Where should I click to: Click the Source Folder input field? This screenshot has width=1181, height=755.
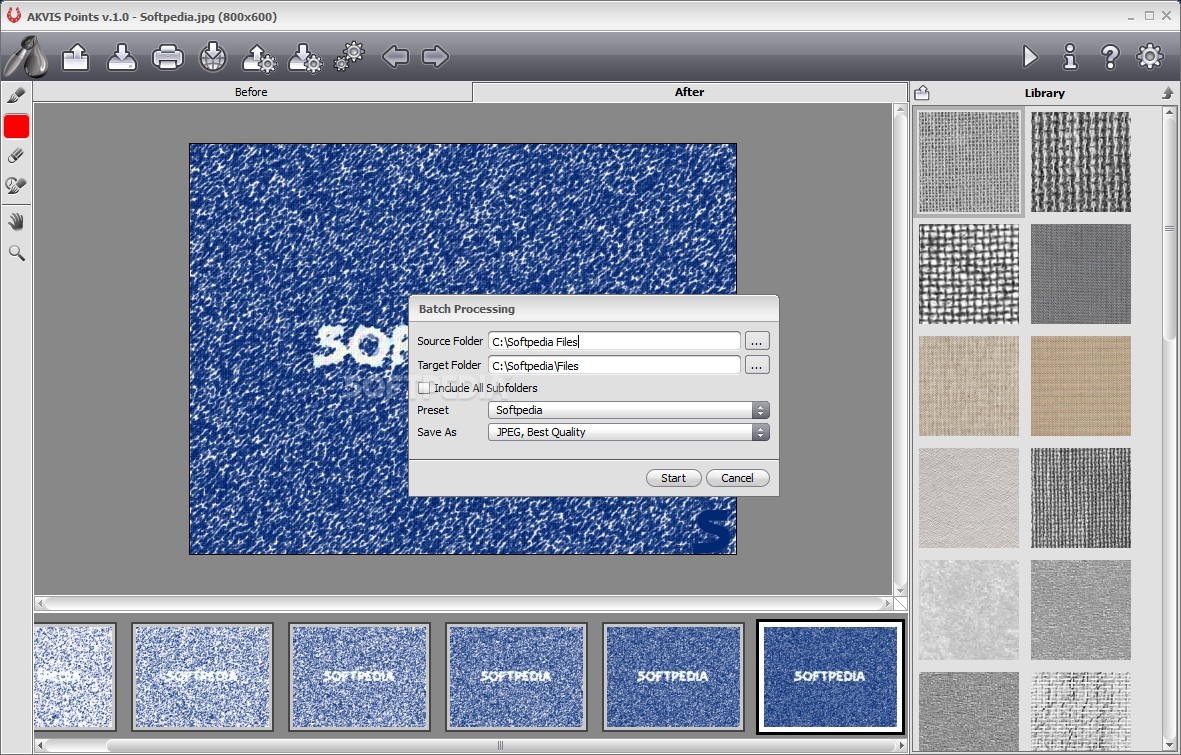coord(614,341)
